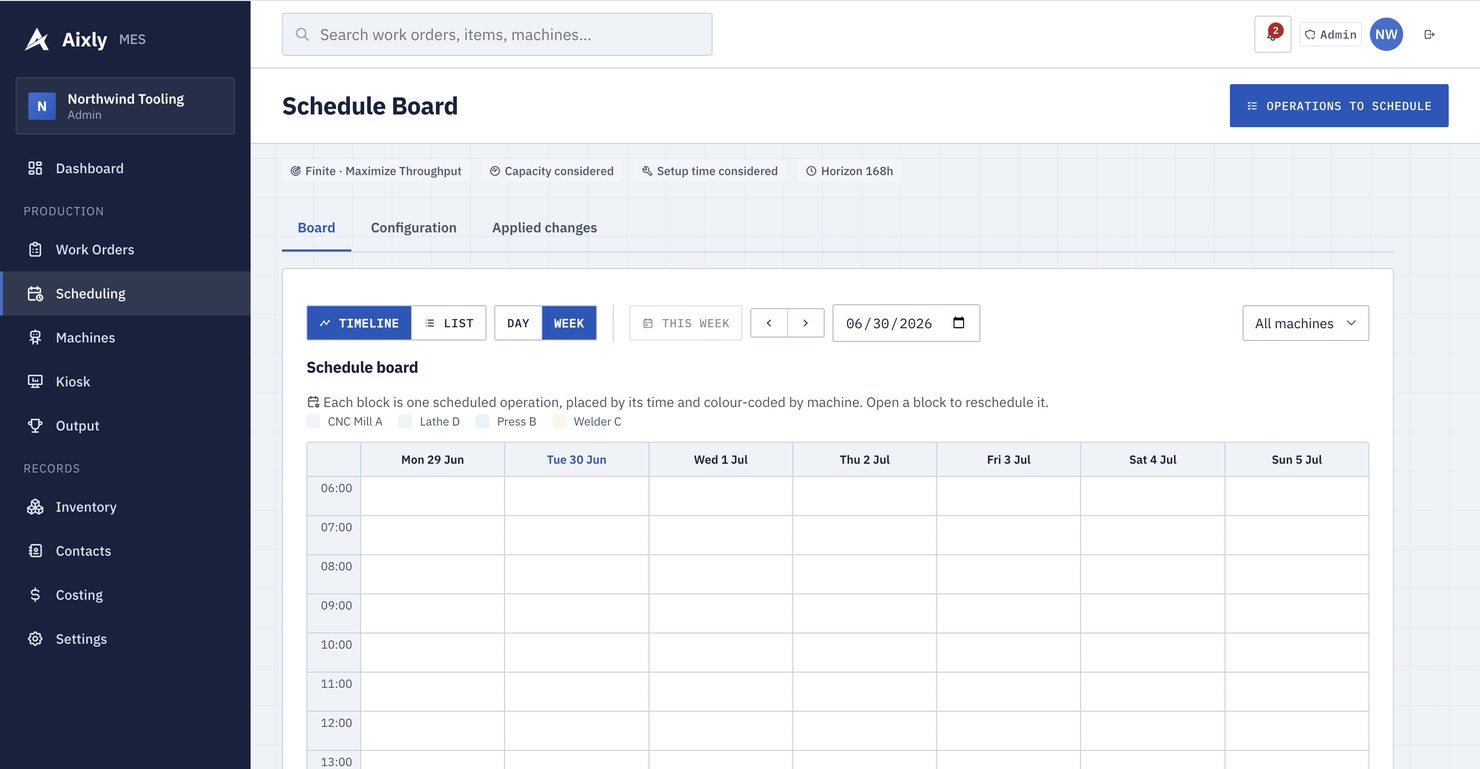Switch to Day view
This screenshot has width=1480, height=769.
(518, 323)
